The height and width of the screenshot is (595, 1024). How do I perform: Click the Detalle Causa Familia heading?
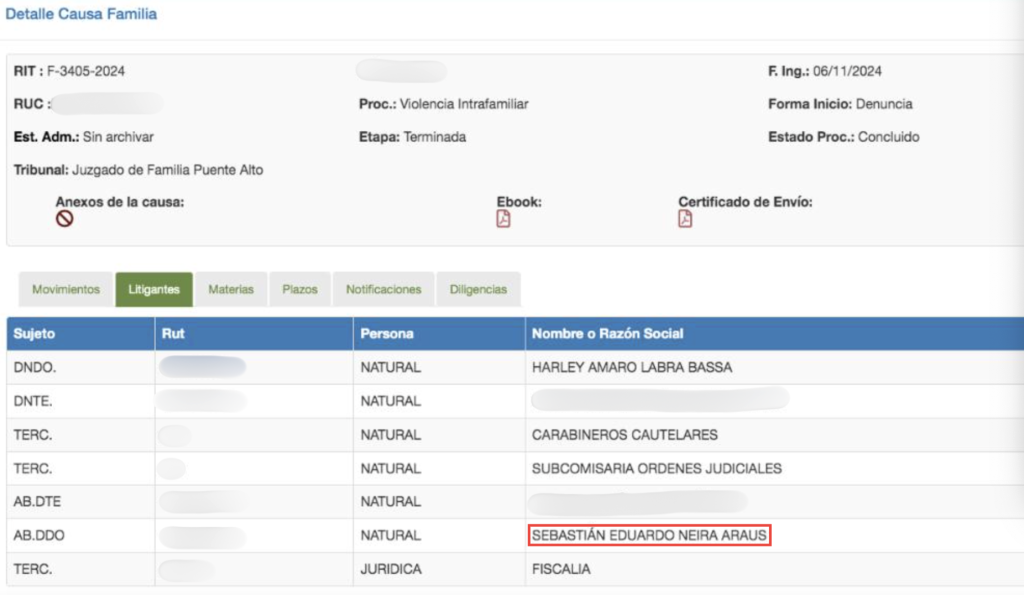point(81,15)
